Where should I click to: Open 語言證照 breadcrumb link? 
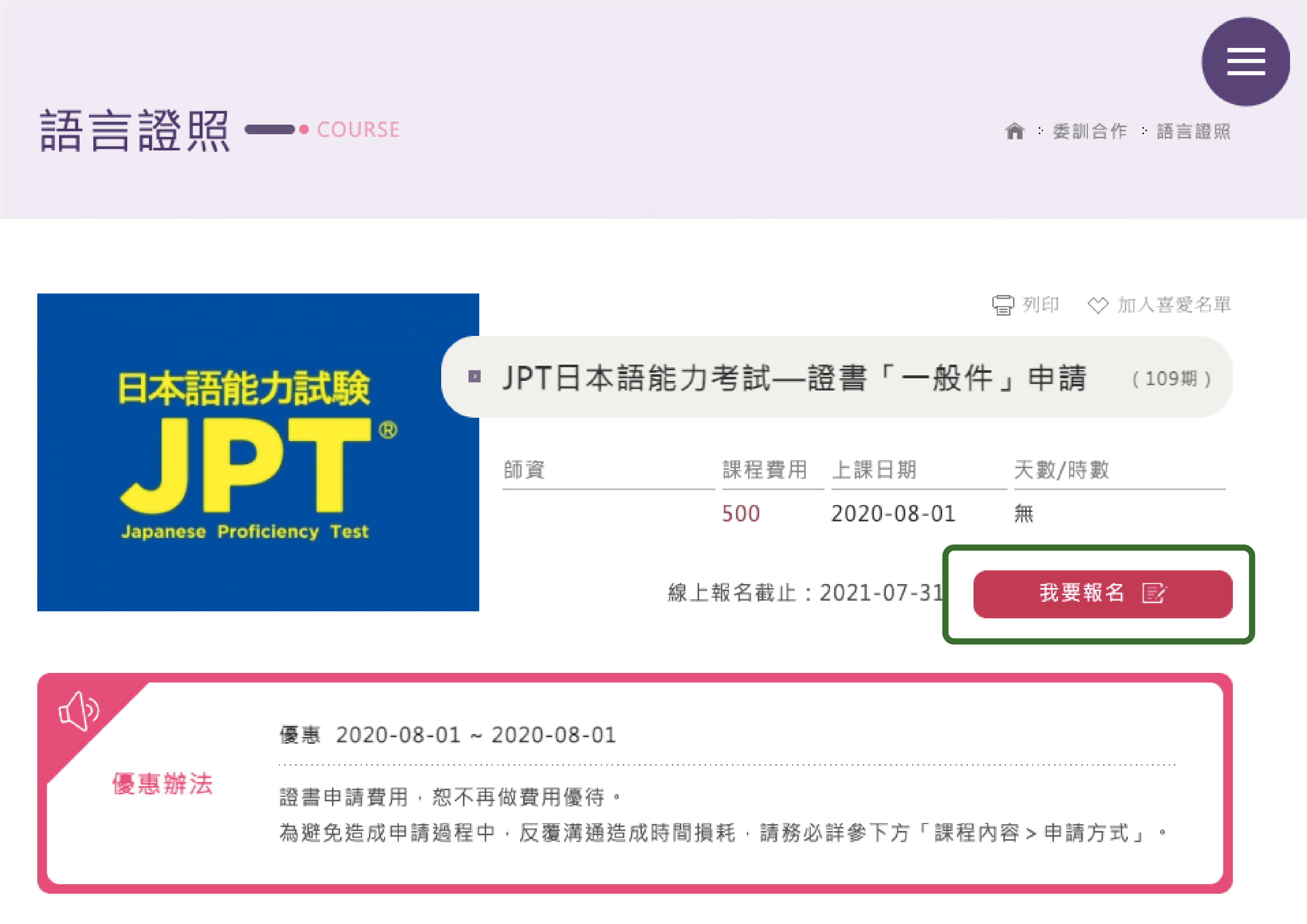click(x=1194, y=131)
